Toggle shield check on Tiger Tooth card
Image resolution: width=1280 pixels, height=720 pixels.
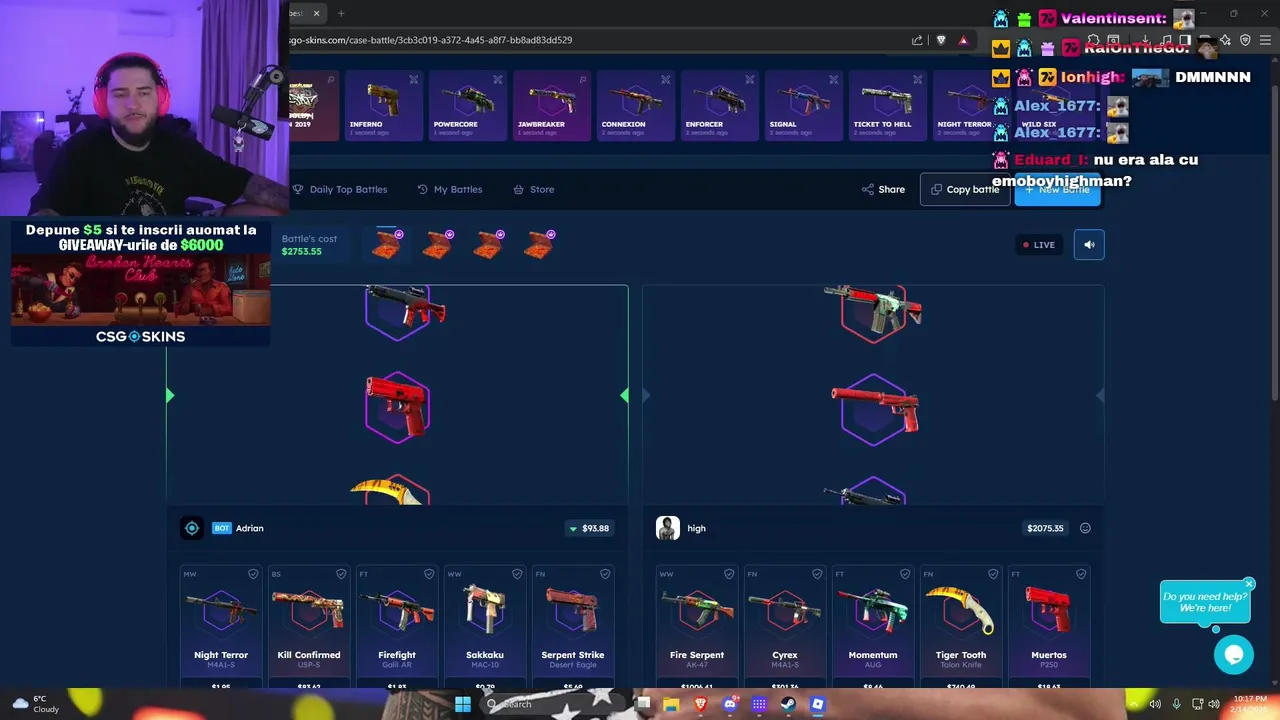pos(993,574)
